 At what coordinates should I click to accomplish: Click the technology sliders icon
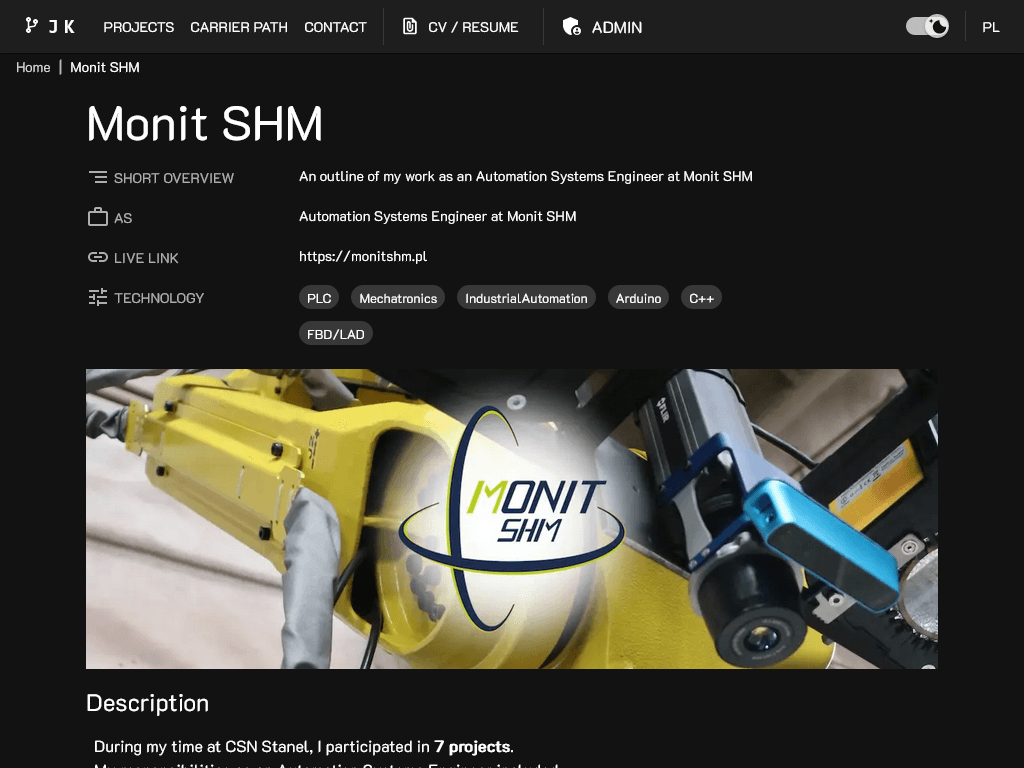point(98,298)
